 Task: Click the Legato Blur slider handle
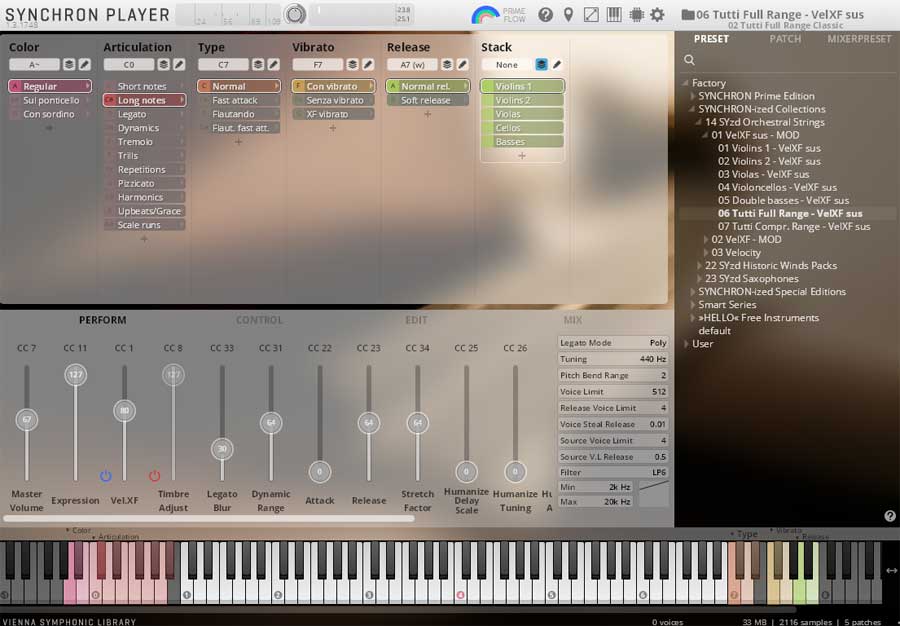click(x=222, y=449)
